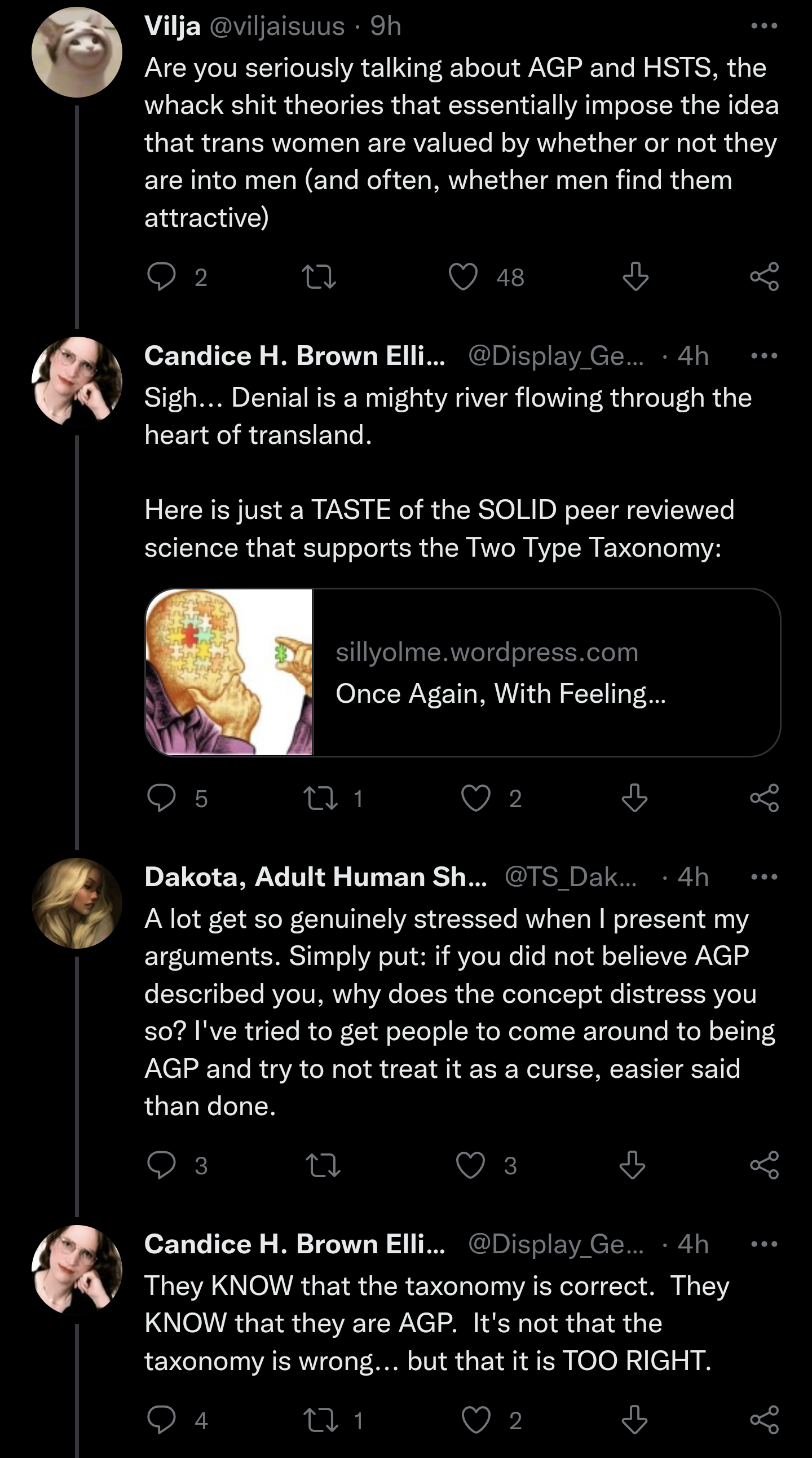Download Vilja's tweet using arrow icon
The image size is (812, 1458).
tap(635, 277)
